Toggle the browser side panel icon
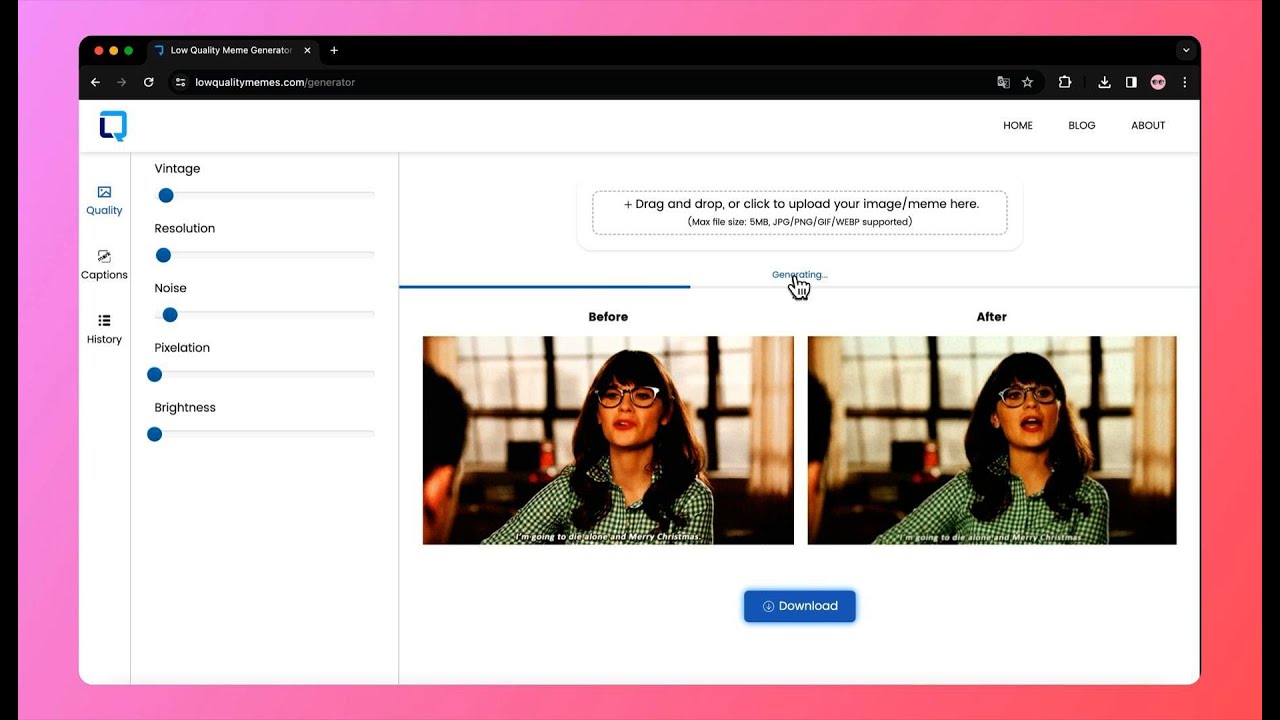 point(1131,82)
